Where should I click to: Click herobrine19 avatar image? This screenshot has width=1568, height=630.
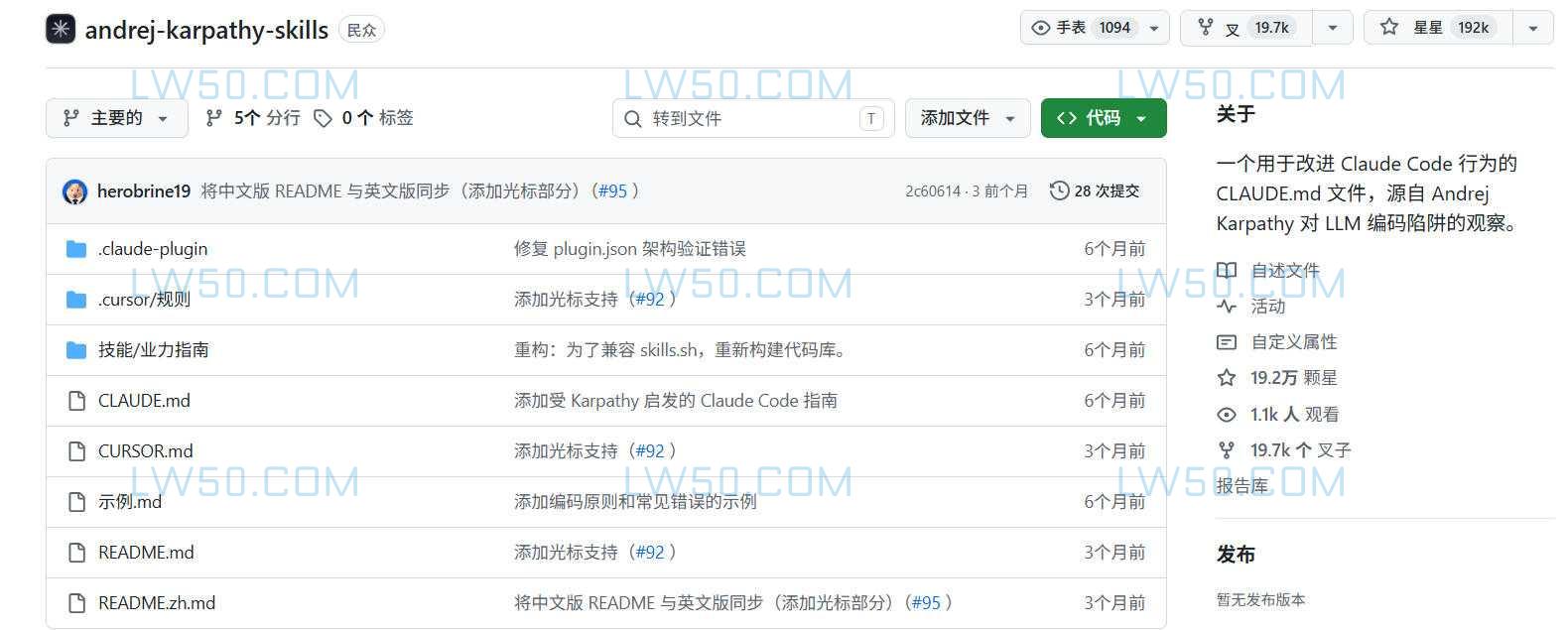click(x=74, y=191)
